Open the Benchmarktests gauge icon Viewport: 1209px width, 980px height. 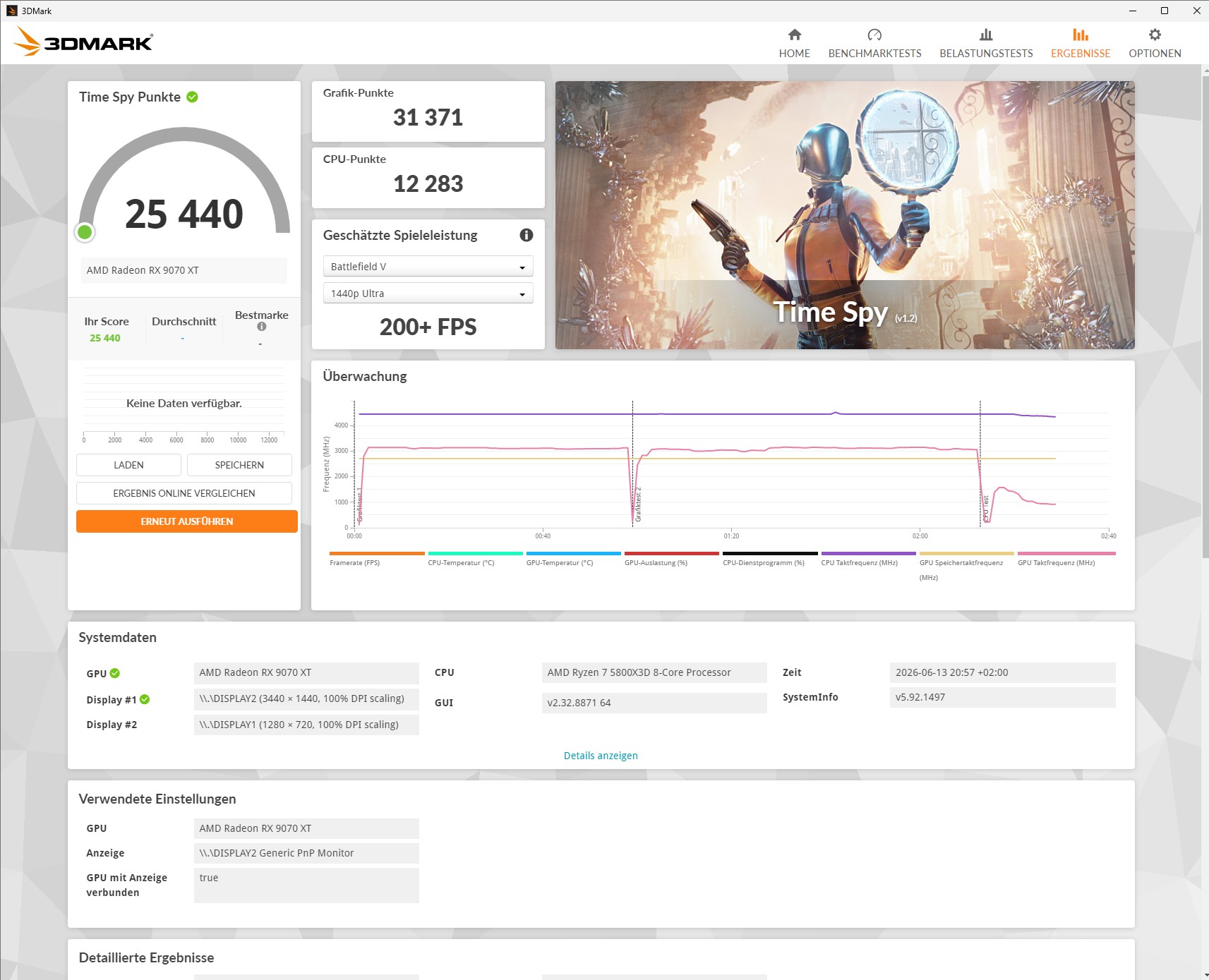click(874, 35)
